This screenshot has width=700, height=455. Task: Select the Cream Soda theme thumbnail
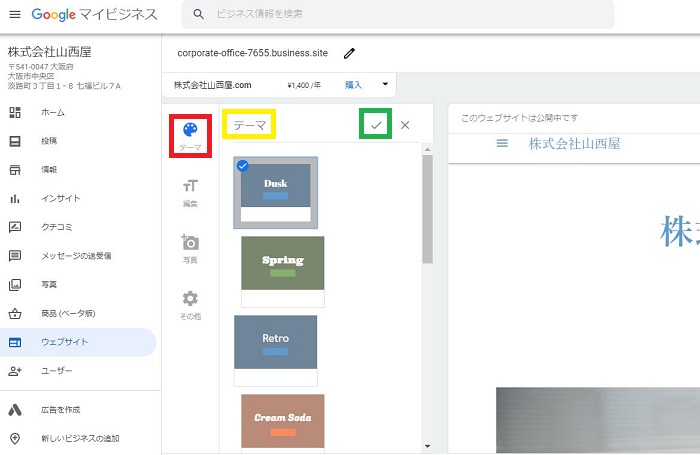point(283,423)
